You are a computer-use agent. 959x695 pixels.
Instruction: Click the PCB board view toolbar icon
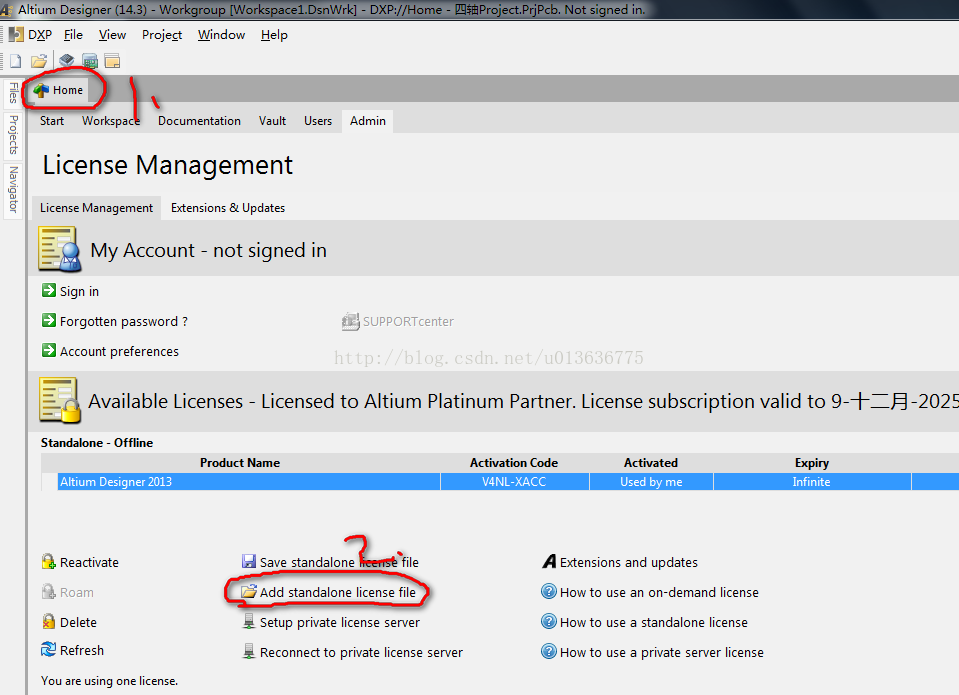[90, 61]
